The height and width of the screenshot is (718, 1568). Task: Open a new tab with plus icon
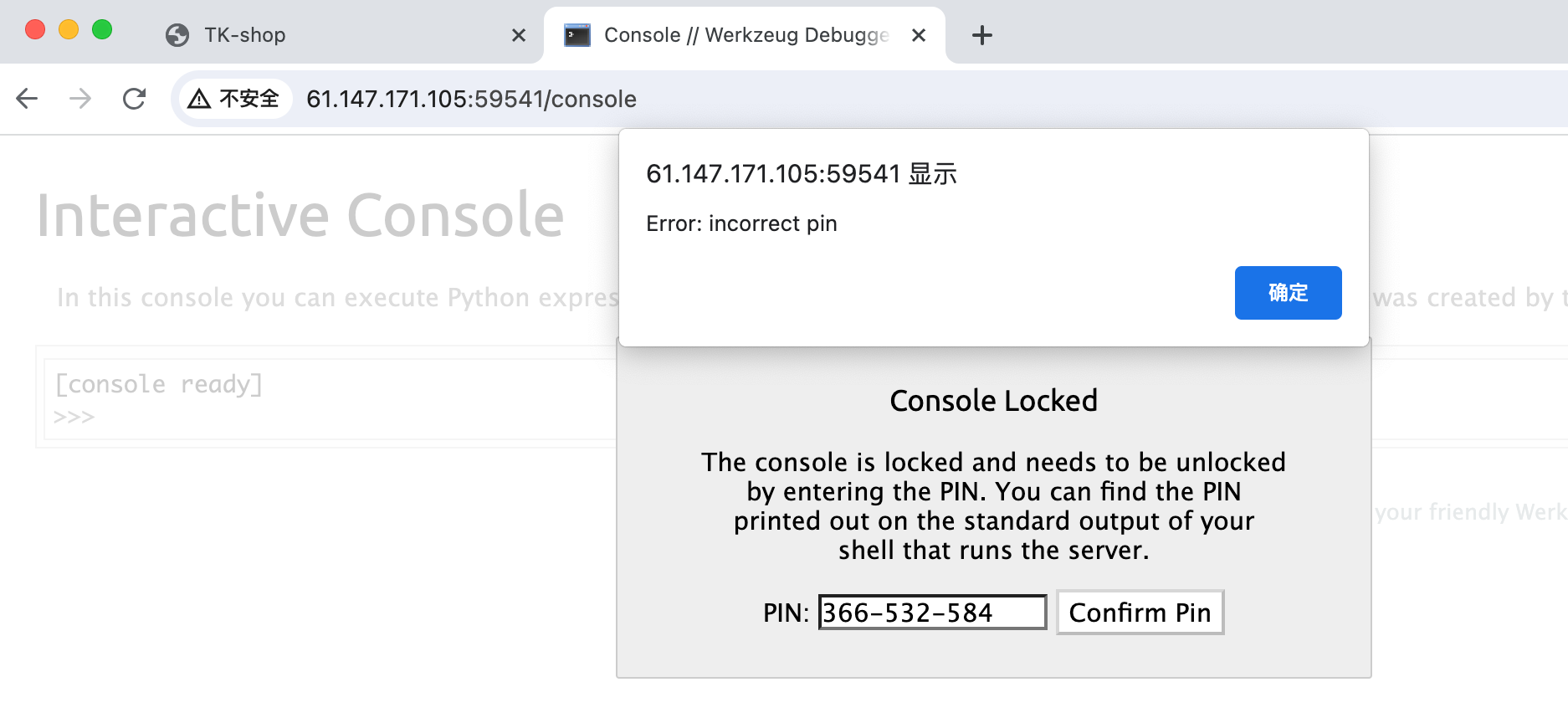coord(981,35)
